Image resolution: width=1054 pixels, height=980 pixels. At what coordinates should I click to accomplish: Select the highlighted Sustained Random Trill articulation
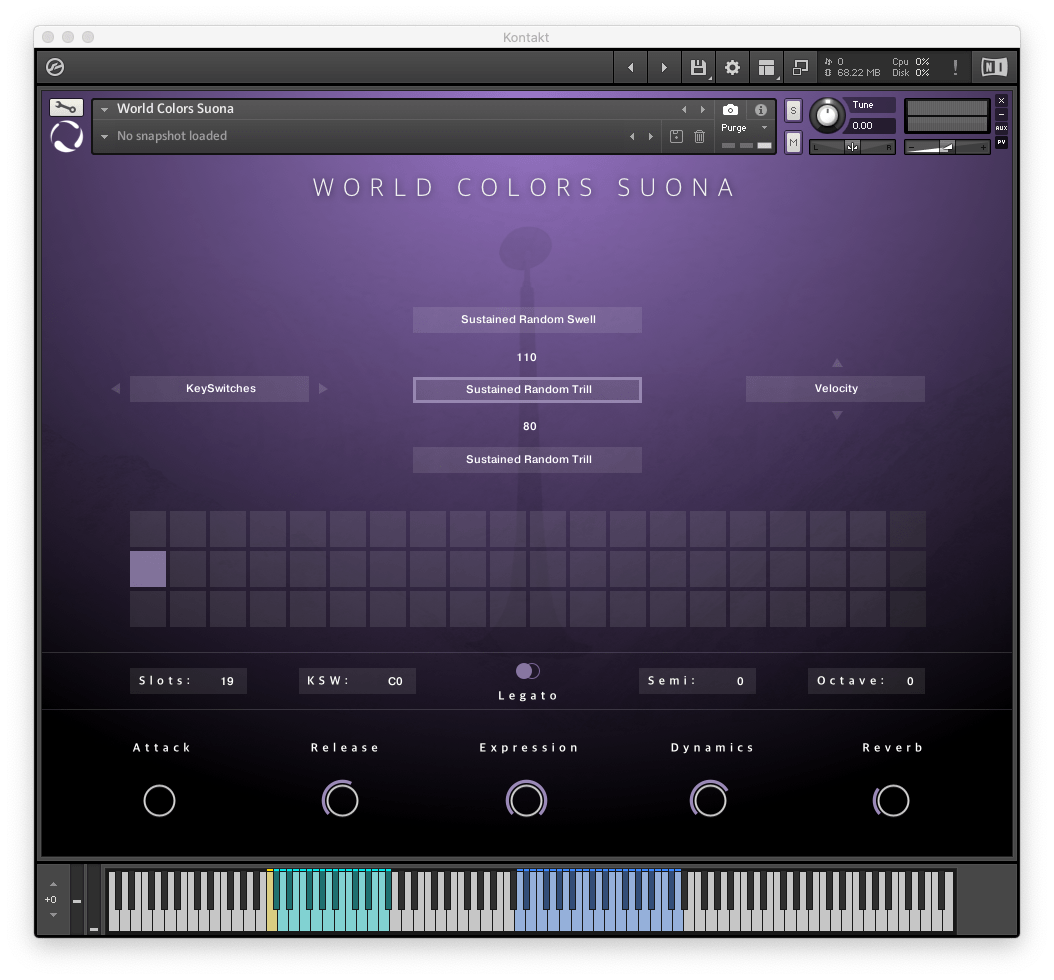tap(528, 390)
